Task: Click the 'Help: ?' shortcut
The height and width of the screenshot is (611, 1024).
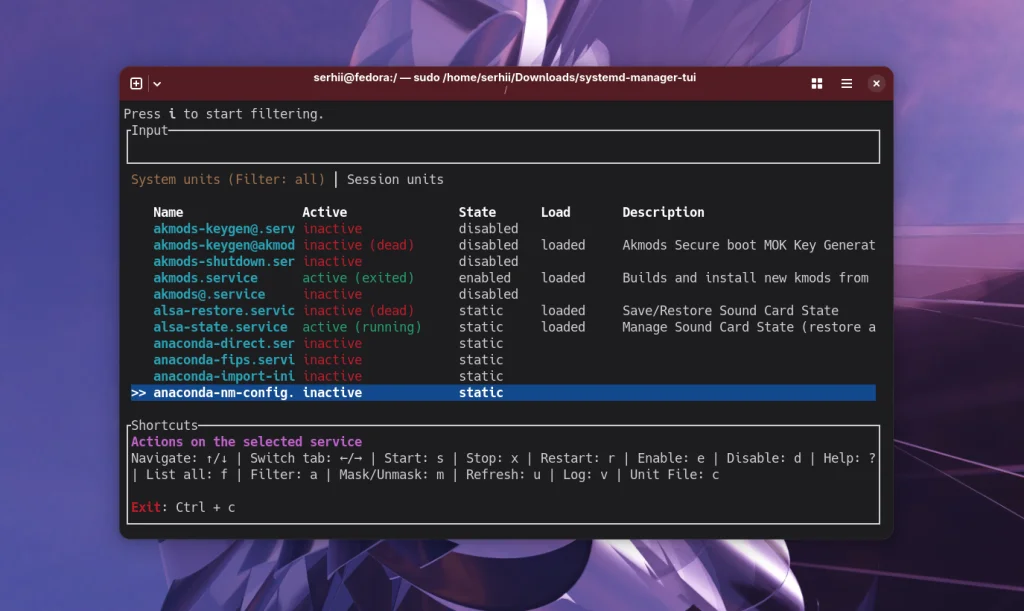Action: pyautogui.click(x=849, y=458)
